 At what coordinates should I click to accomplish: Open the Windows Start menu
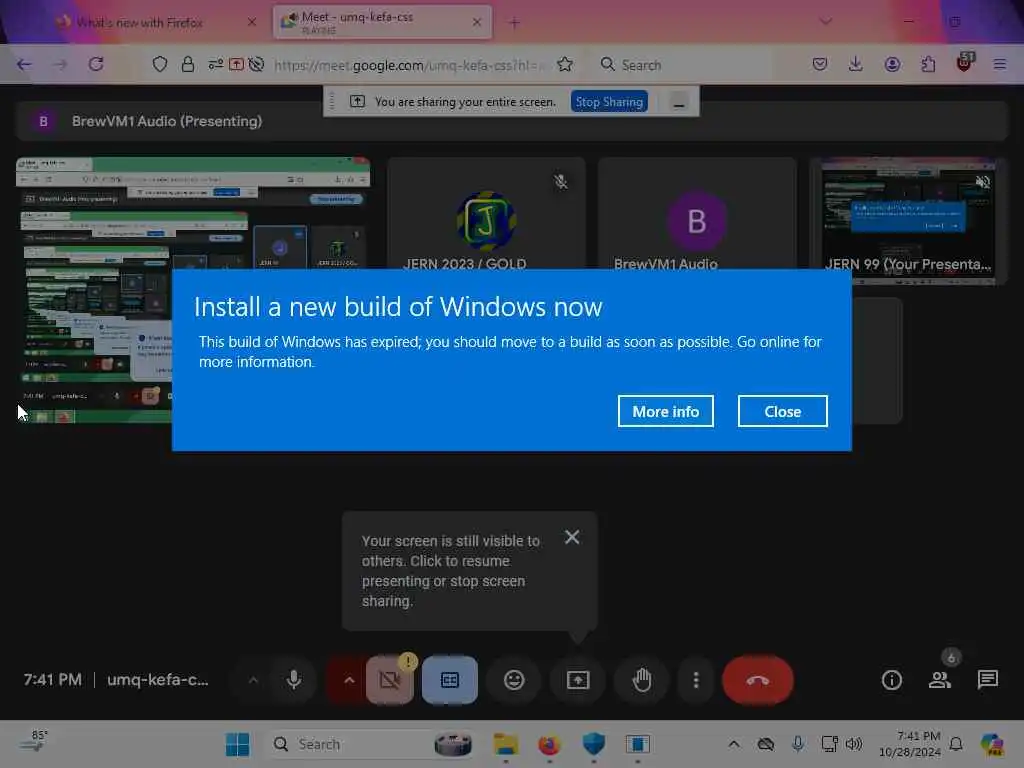(x=237, y=744)
